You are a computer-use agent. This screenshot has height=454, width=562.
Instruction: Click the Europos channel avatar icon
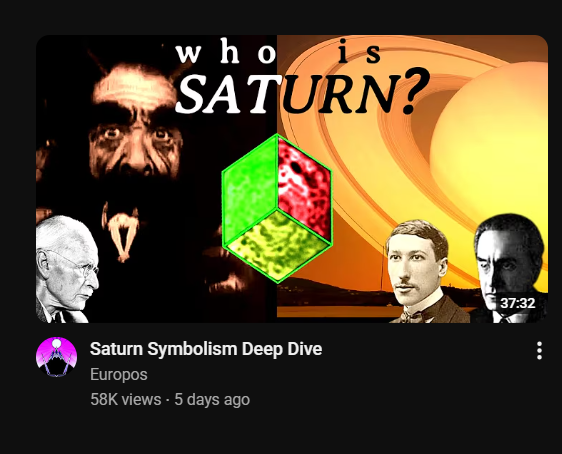pyautogui.click(x=56, y=357)
